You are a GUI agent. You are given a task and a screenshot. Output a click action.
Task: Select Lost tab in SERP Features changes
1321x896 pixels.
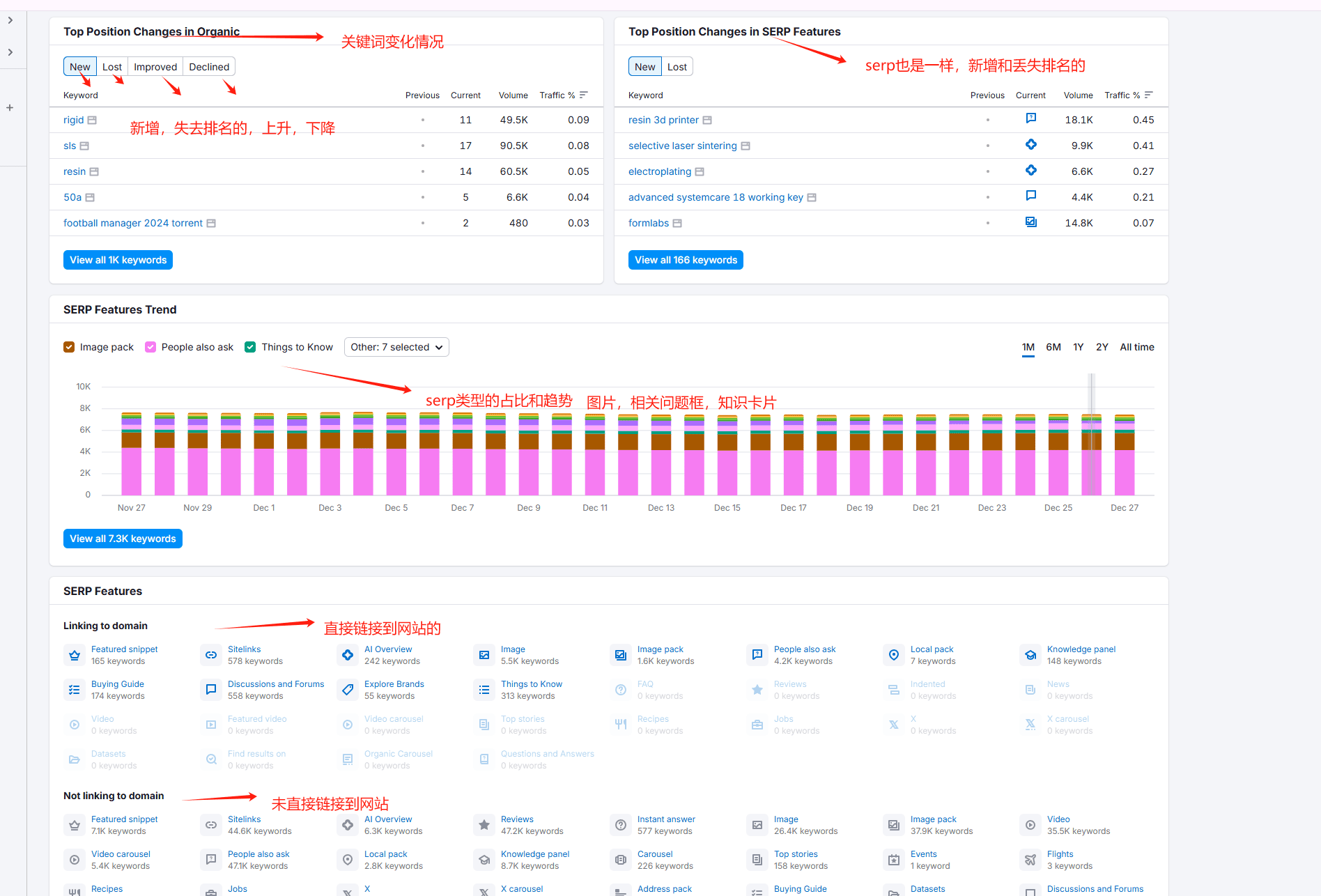(x=677, y=67)
